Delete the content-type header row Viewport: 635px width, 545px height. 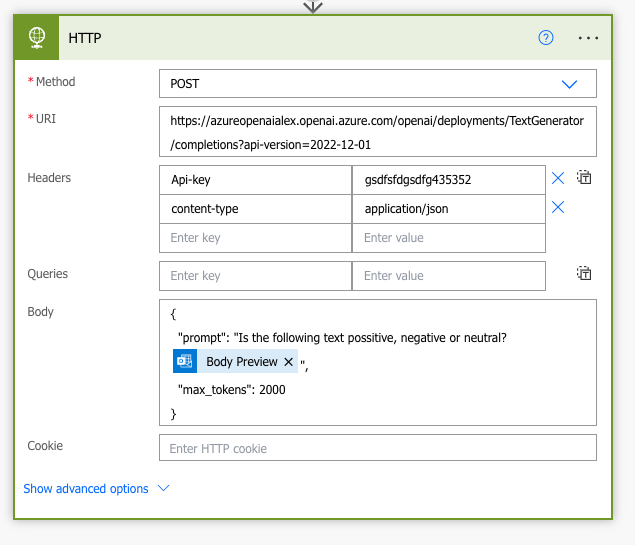click(558, 207)
